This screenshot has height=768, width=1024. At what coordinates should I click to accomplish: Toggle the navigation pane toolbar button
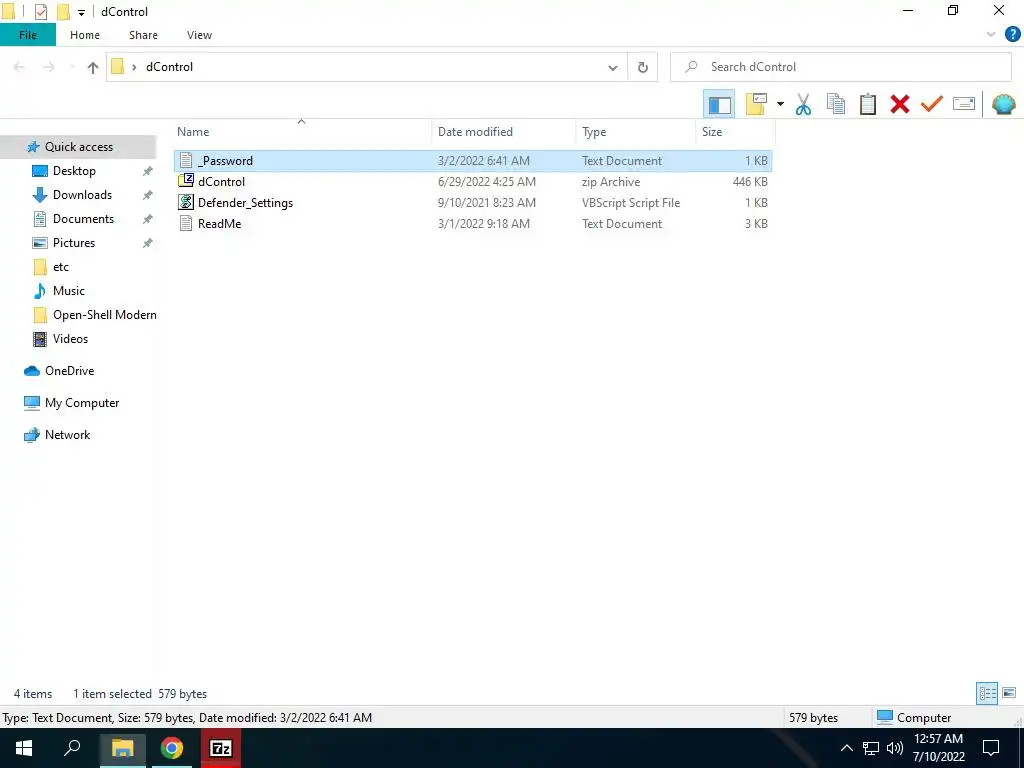click(719, 104)
